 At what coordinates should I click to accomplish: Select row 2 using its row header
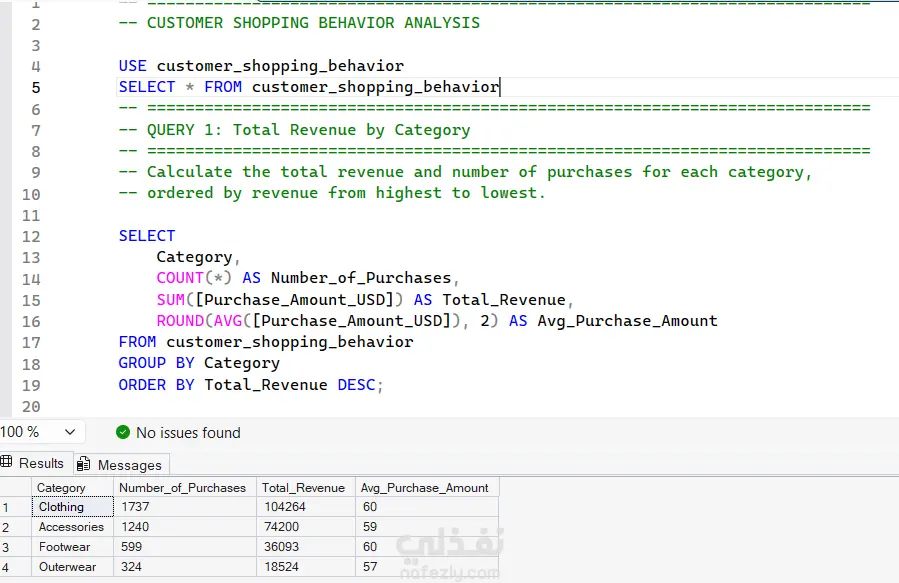point(14,527)
